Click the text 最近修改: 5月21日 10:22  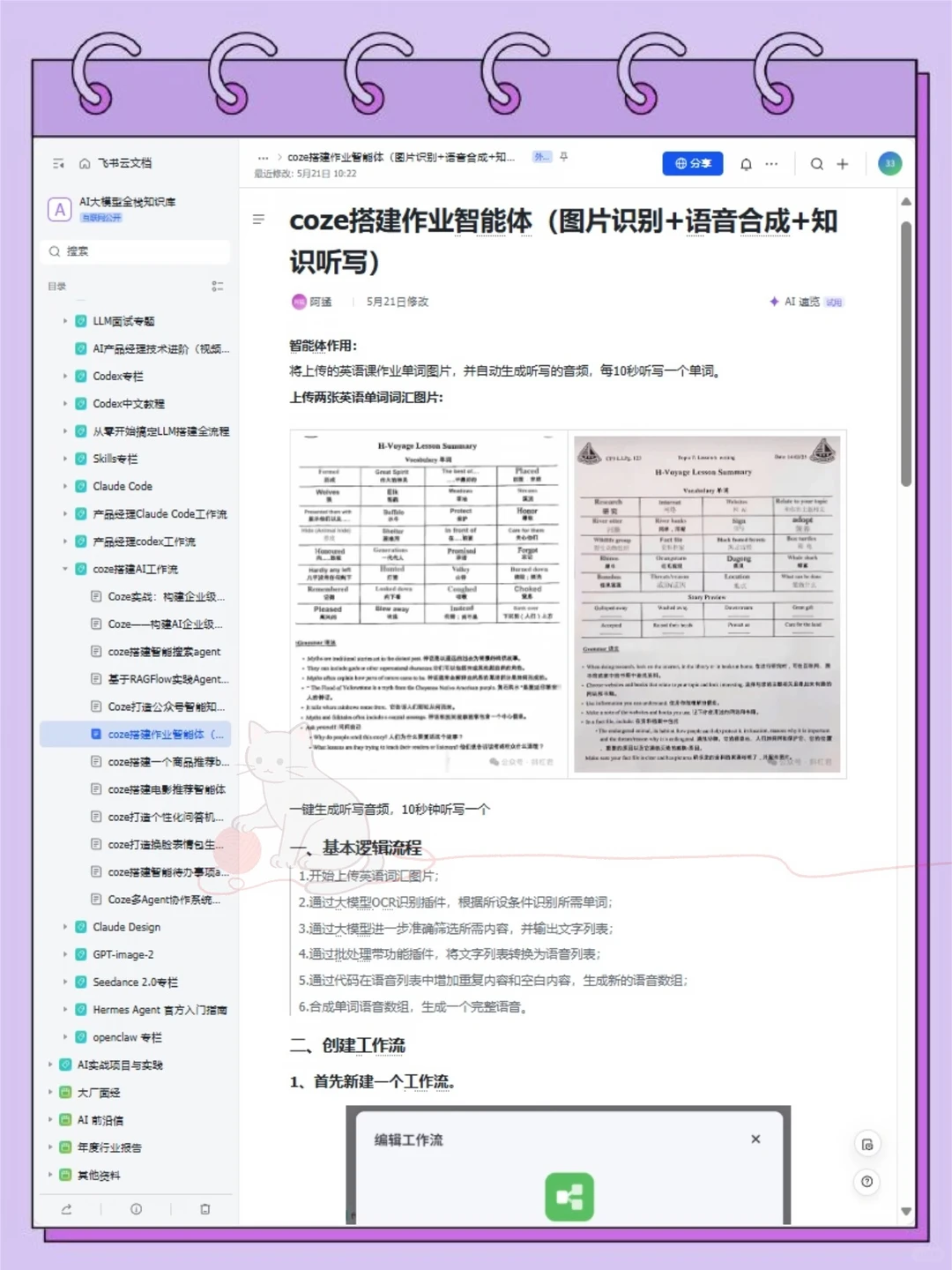coord(305,174)
